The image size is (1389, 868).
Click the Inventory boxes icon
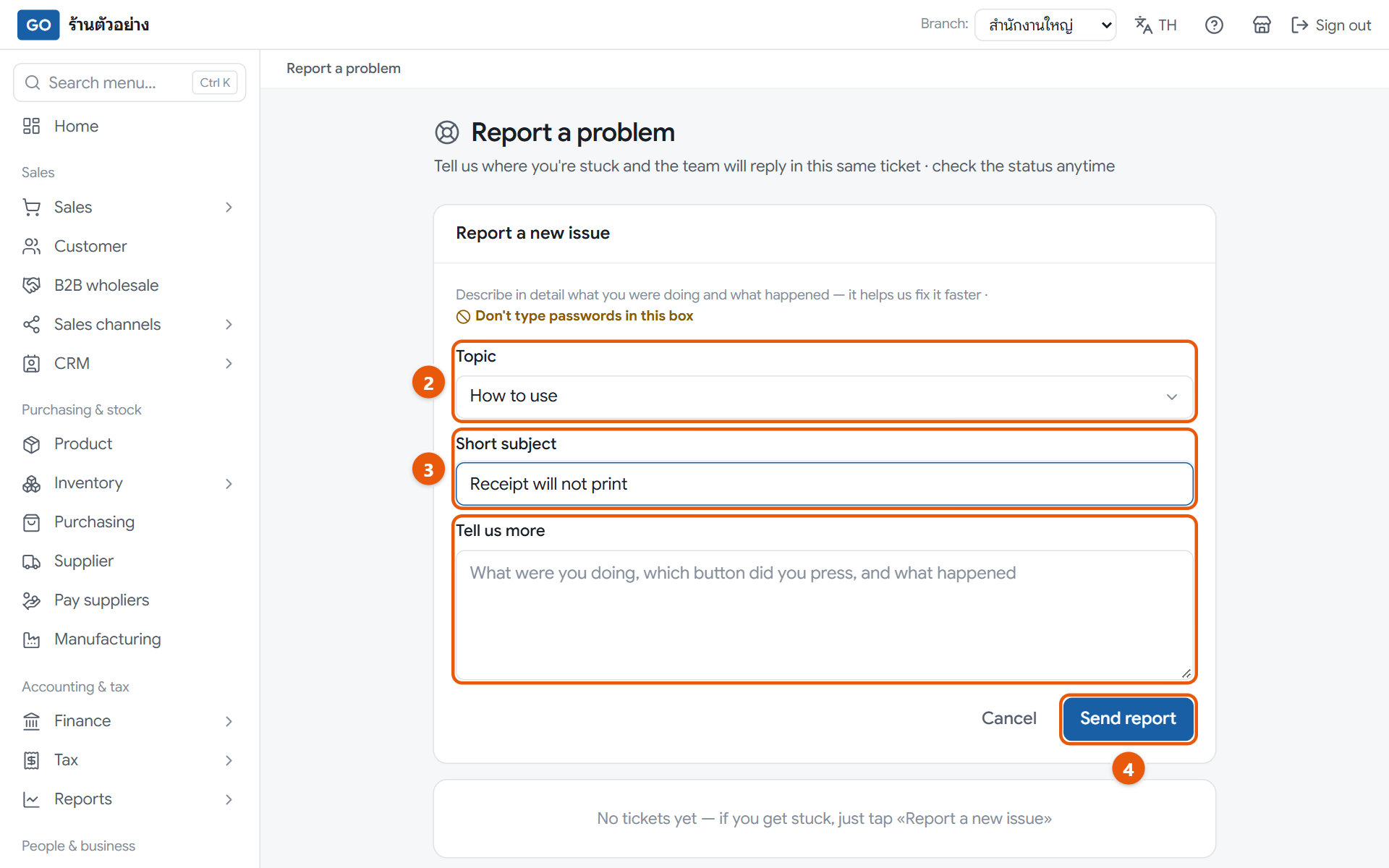pyautogui.click(x=31, y=483)
